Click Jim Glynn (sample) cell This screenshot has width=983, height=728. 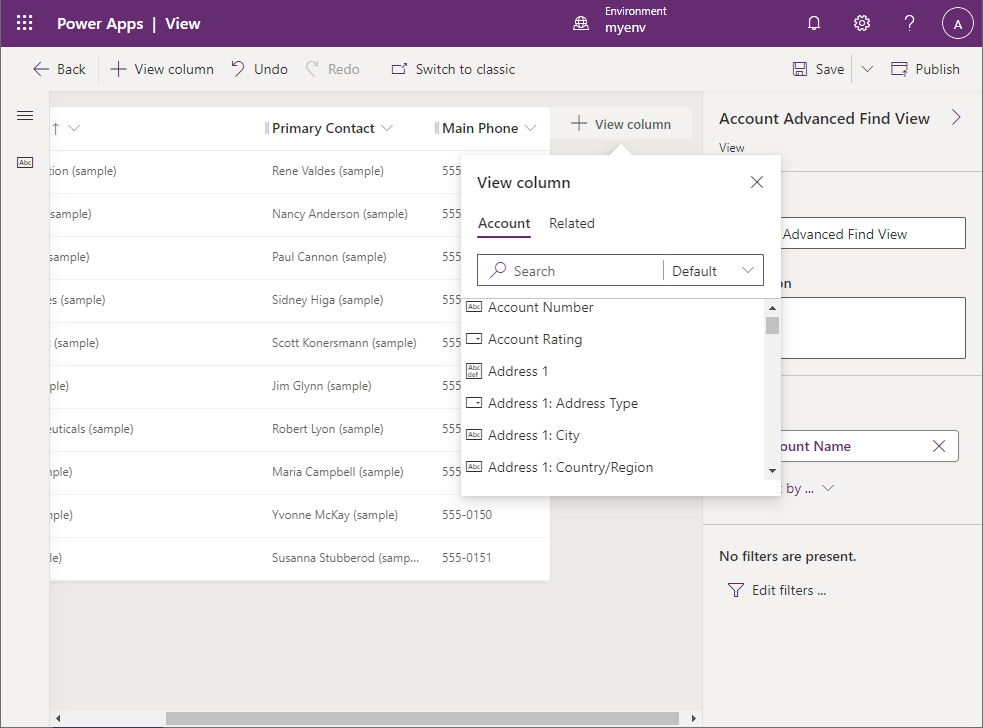tap(322, 386)
